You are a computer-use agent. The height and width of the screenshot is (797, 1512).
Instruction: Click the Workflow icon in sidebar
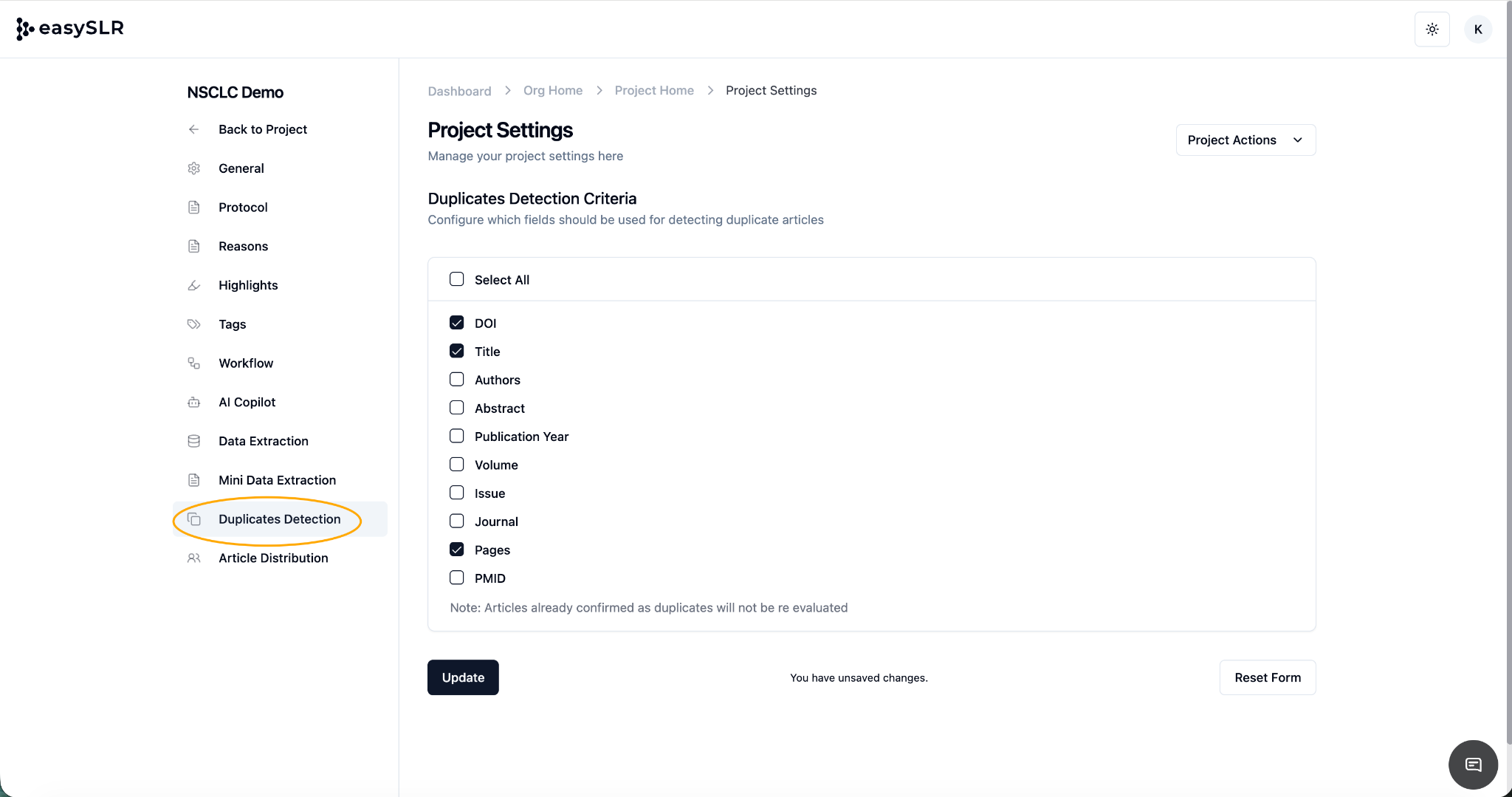(194, 363)
